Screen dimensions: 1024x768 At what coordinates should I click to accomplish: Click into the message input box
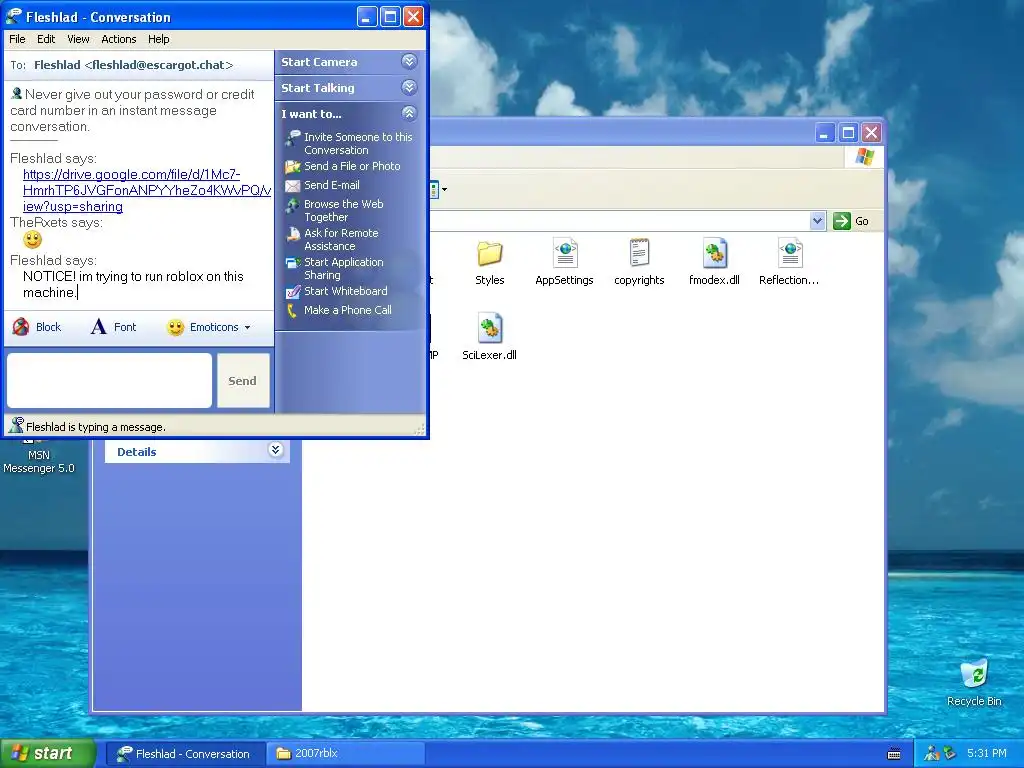pyautogui.click(x=109, y=381)
